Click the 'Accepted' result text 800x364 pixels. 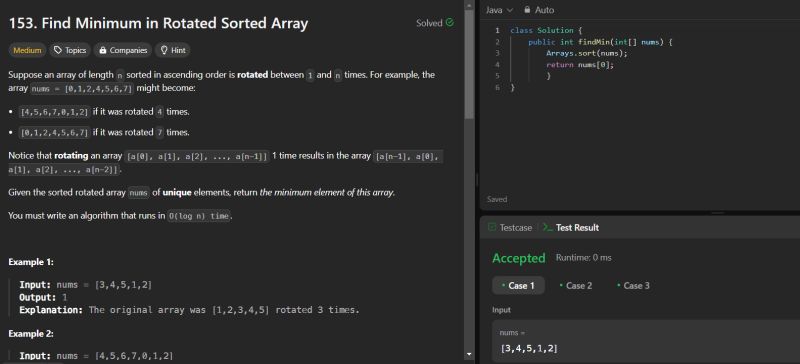pos(519,258)
